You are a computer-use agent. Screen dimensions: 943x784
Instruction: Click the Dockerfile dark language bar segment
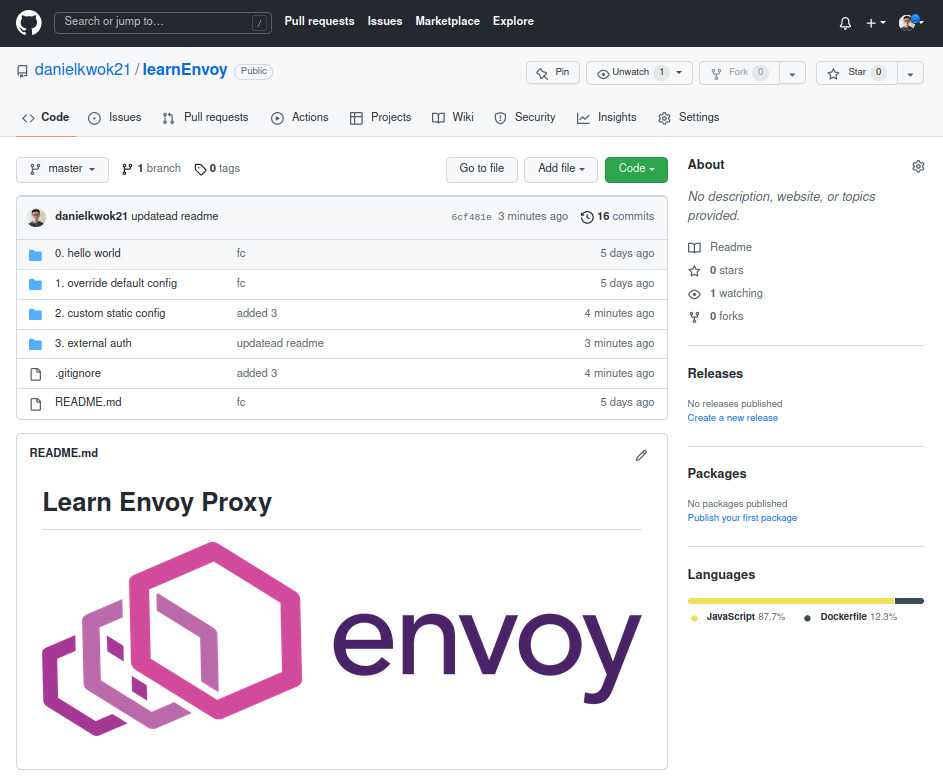click(909, 601)
